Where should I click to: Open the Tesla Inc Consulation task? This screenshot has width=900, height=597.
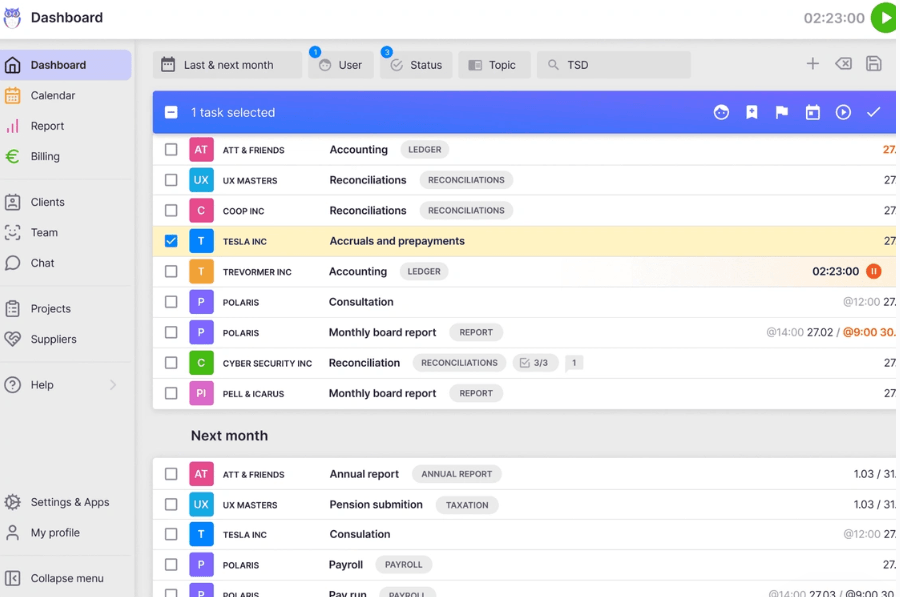tap(360, 534)
